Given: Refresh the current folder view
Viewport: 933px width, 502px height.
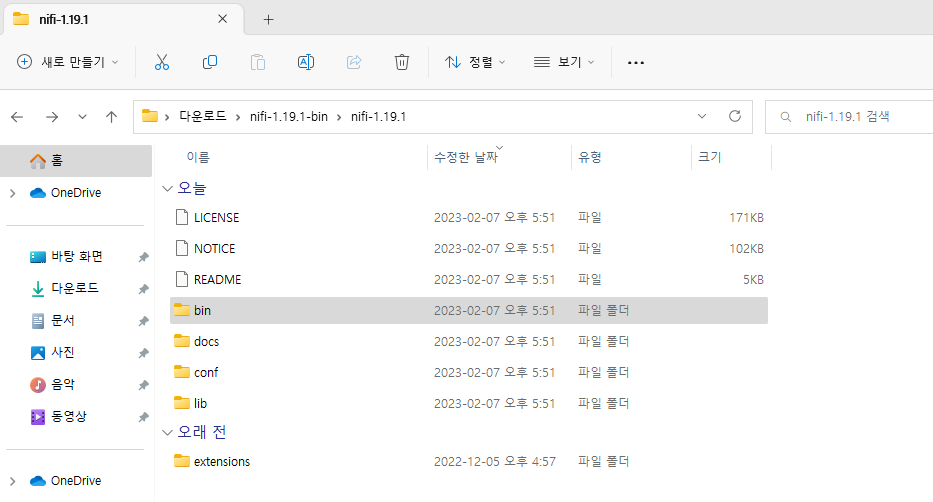Looking at the screenshot, I should [735, 116].
